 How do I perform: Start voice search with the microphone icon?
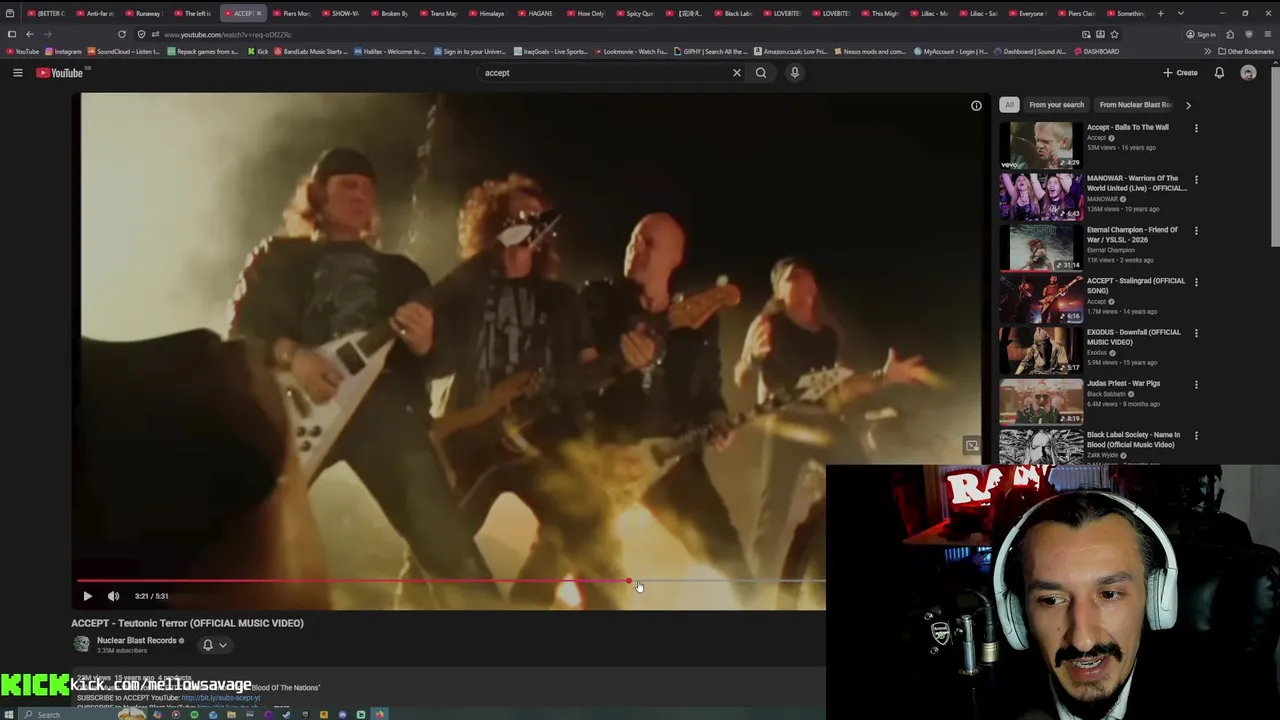pos(795,72)
